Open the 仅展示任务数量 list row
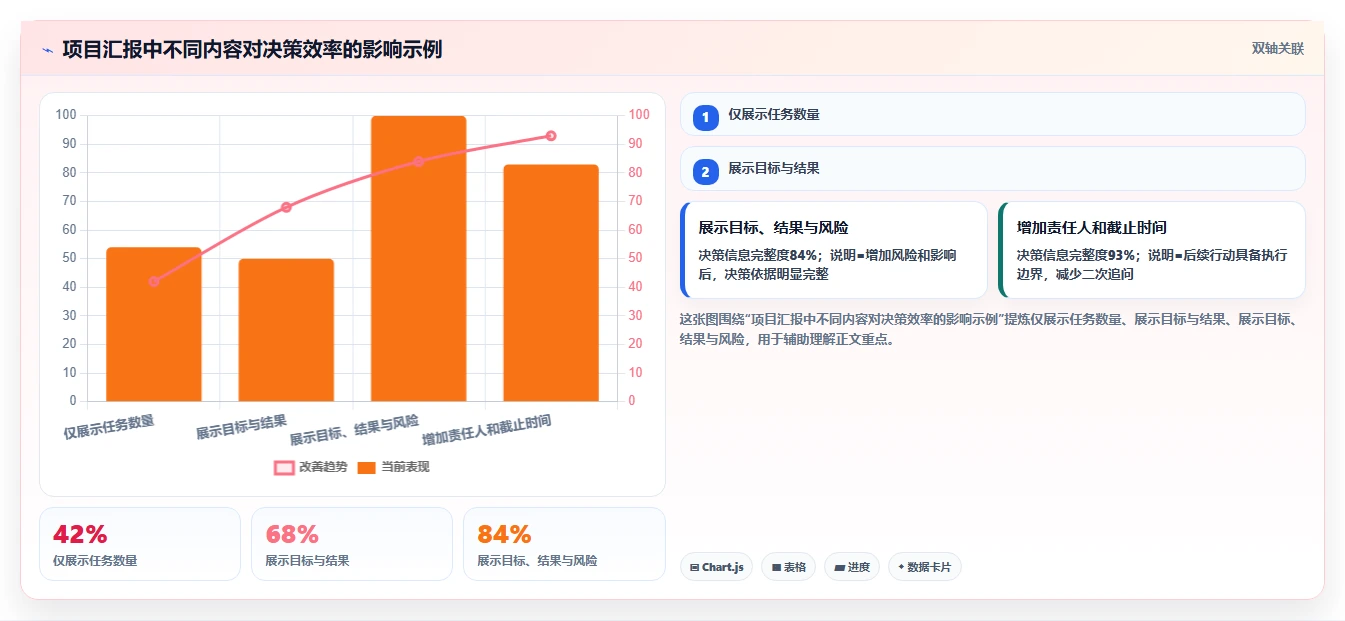Screen dimensions: 1345x621 tap(992, 114)
